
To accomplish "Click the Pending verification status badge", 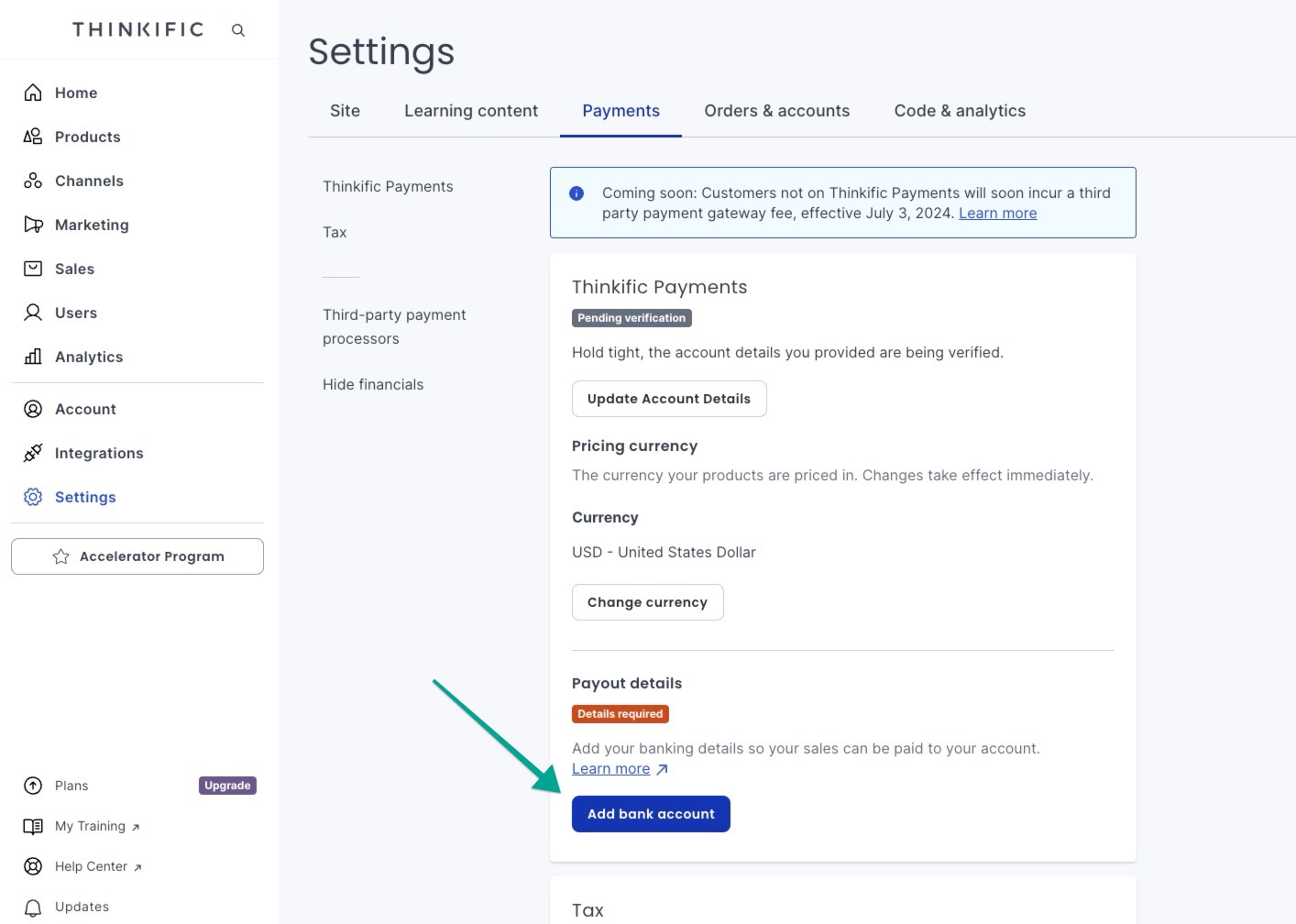I will click(x=632, y=318).
